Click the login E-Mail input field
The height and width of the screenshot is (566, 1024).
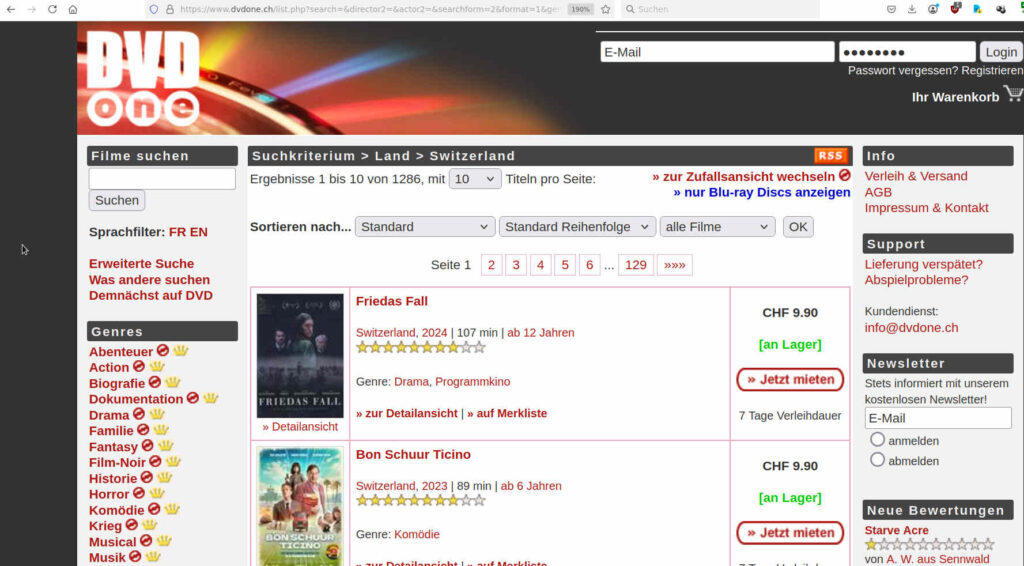[717, 52]
